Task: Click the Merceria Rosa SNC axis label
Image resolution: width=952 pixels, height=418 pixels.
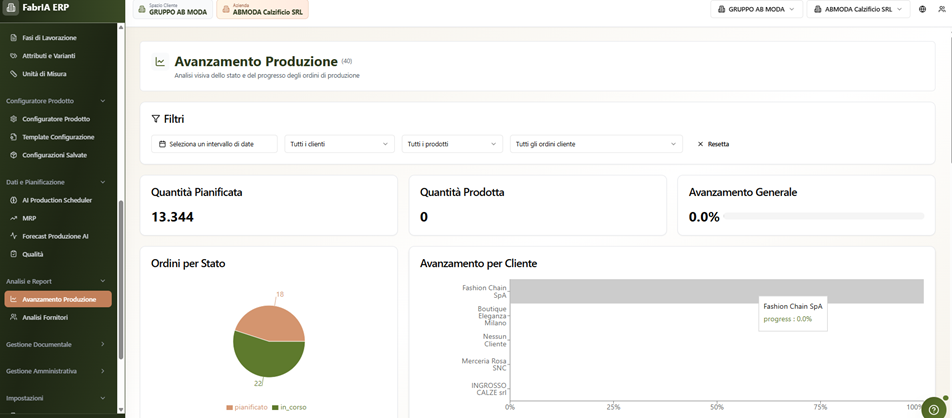Action: pyautogui.click(x=484, y=364)
